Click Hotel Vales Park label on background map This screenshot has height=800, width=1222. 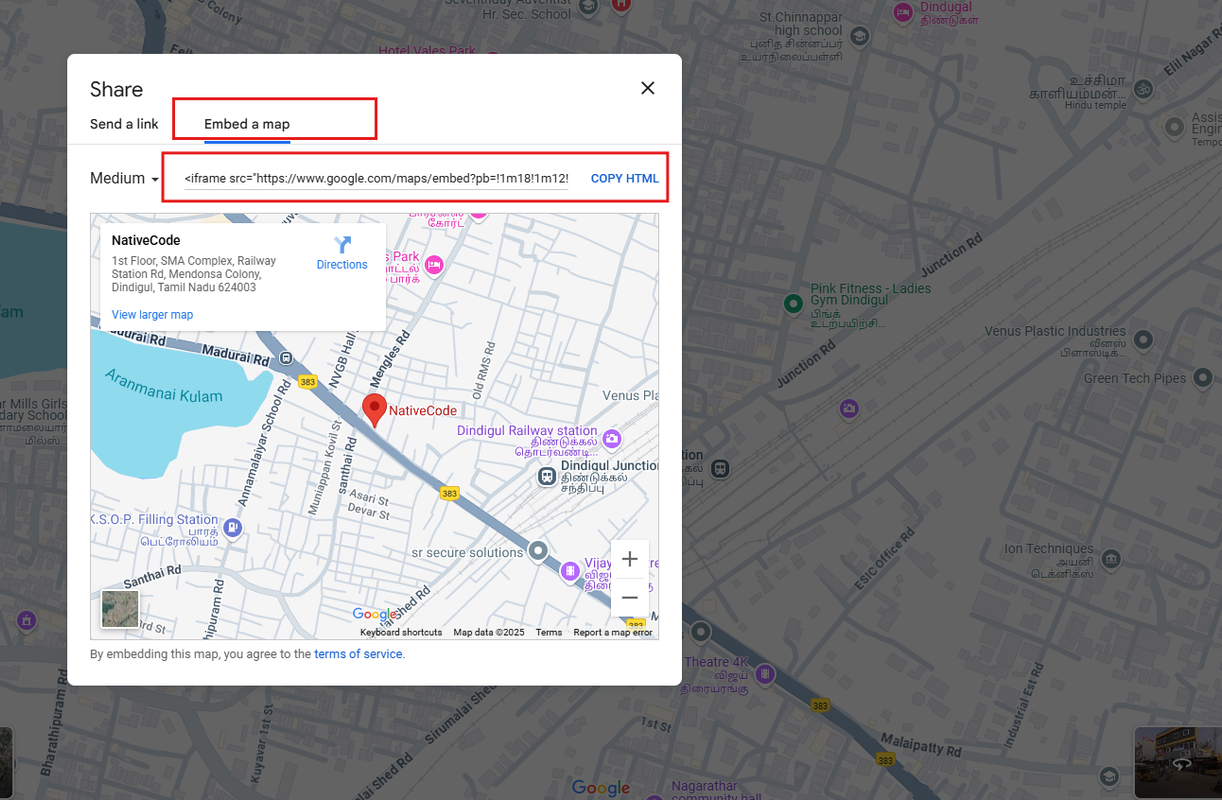pyautogui.click(x=427, y=50)
